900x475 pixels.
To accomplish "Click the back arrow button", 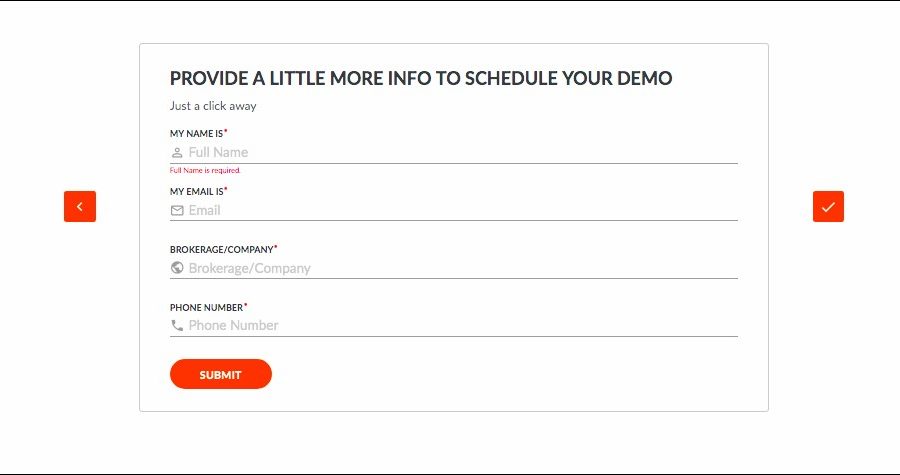I will pos(80,206).
